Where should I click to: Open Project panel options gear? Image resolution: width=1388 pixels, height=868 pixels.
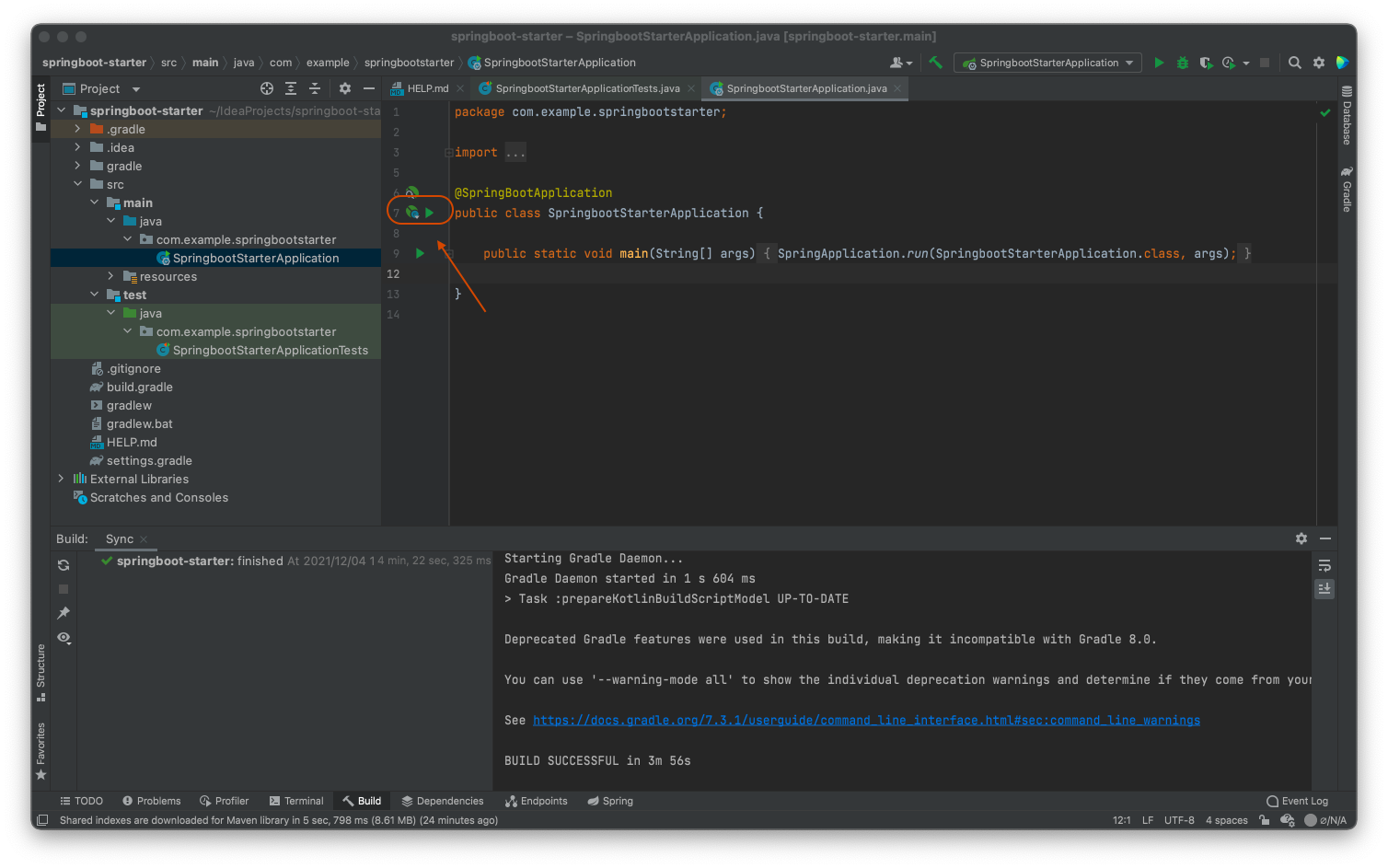pyautogui.click(x=345, y=88)
